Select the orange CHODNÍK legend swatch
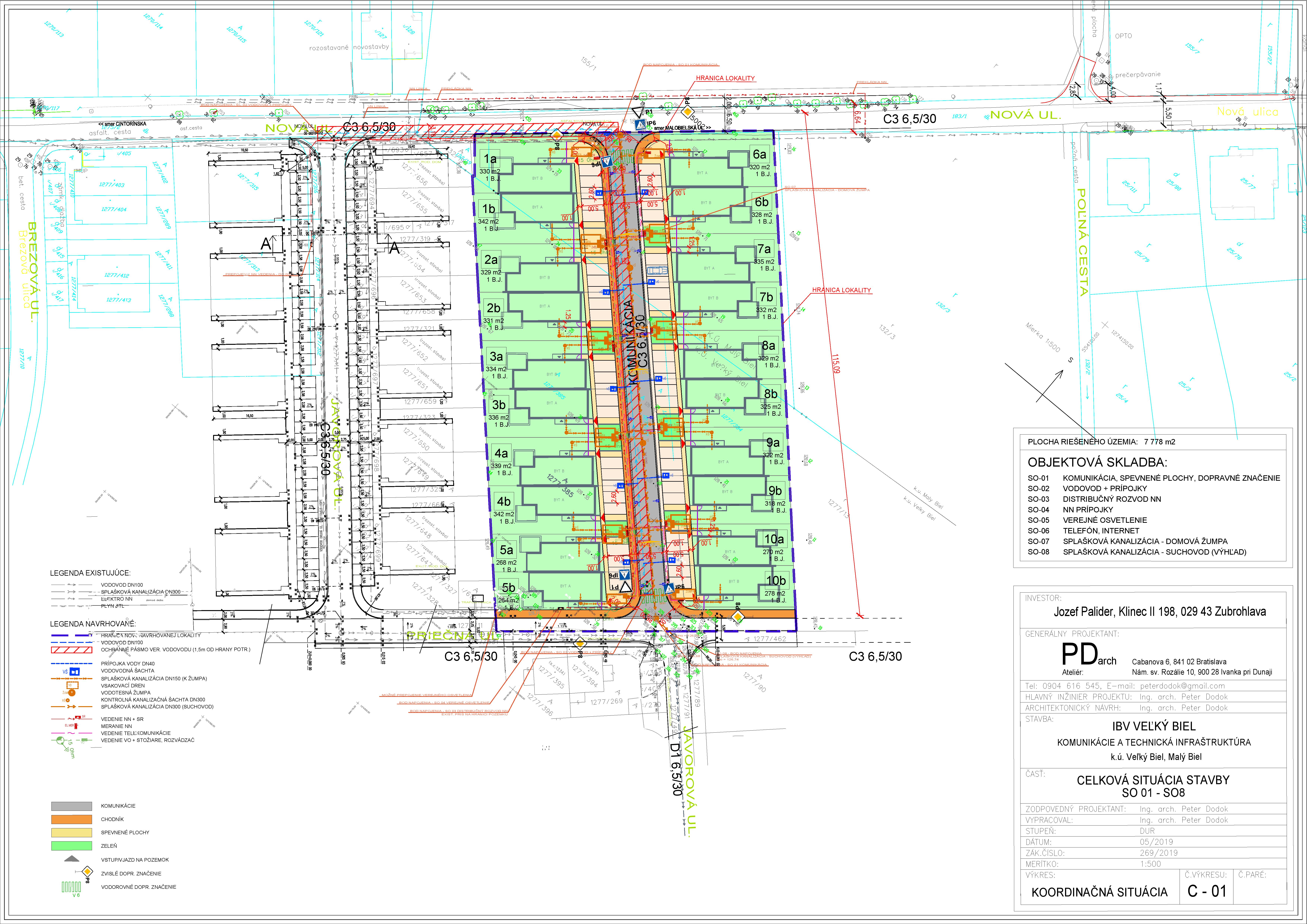The height and width of the screenshot is (924, 1307). [72, 819]
